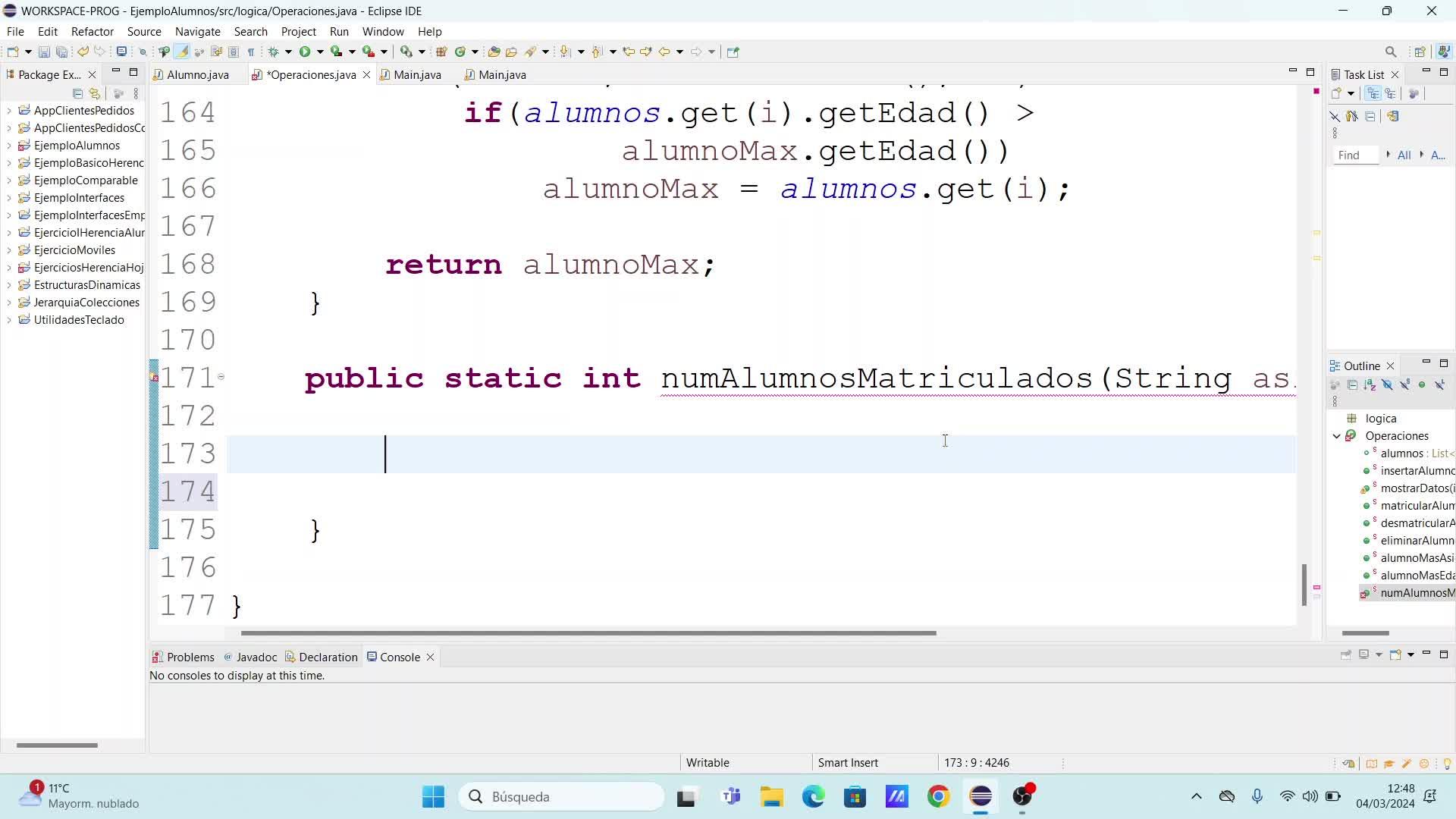Click the Save disk icon
Viewport: 1456px width, 819px height.
pyautogui.click(x=44, y=52)
